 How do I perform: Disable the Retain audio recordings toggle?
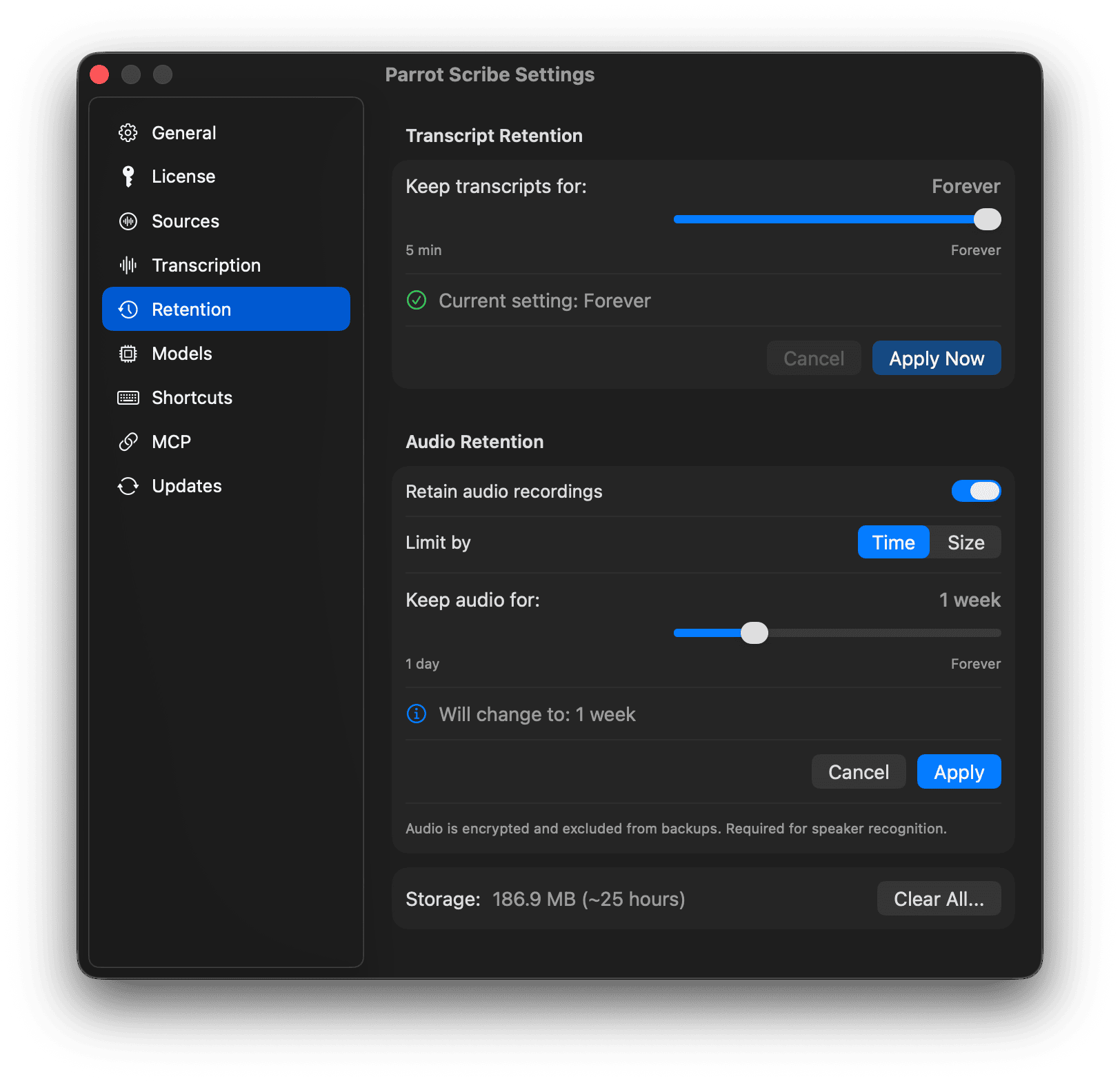976,491
